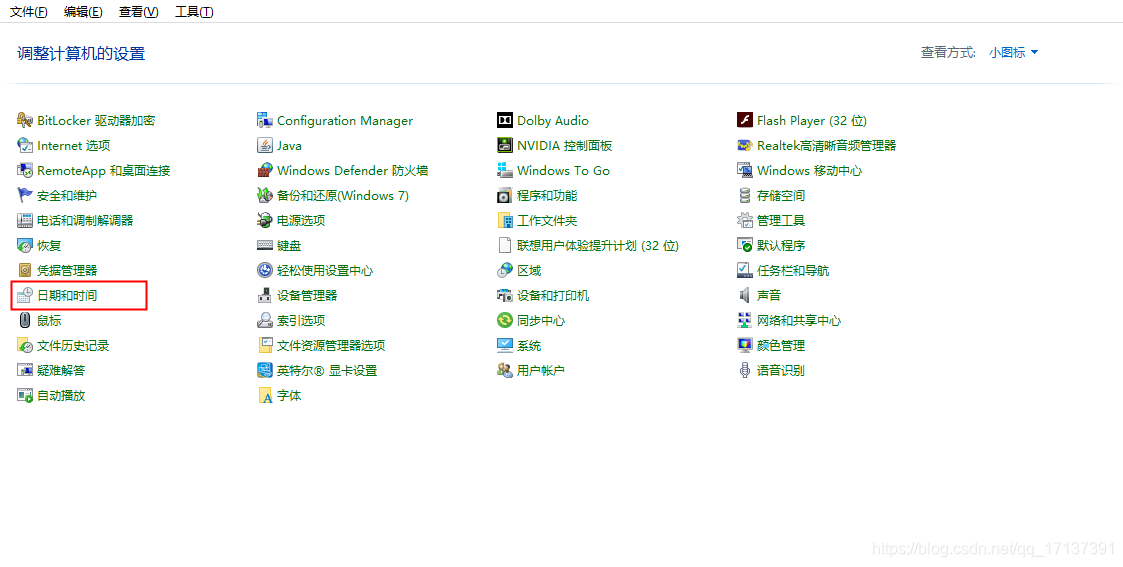This screenshot has width=1123, height=567.
Task: Open the Internet 选项 globe icon
Action: (x=25, y=145)
